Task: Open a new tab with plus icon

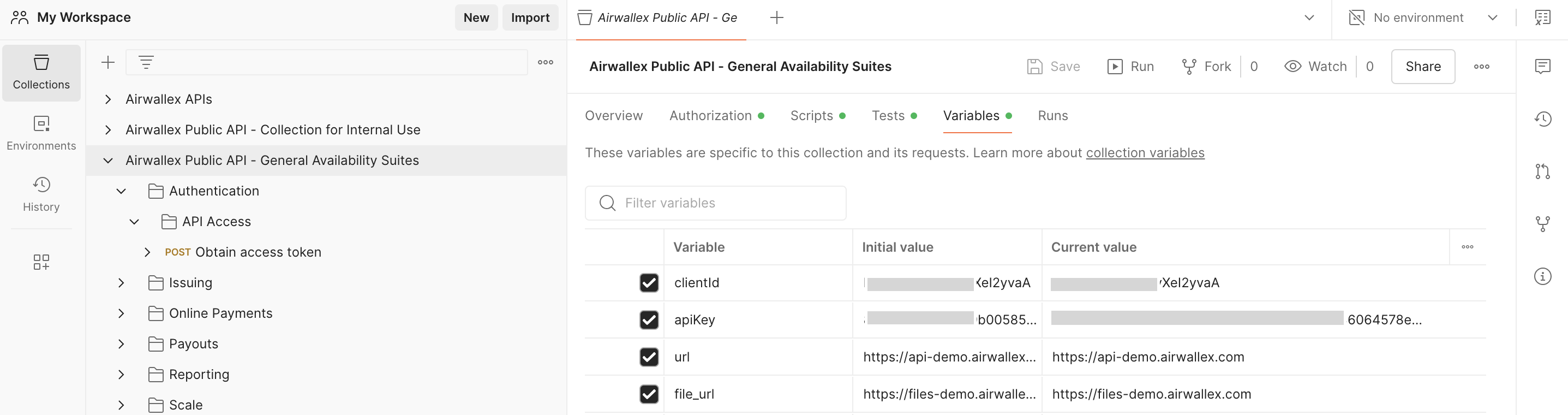Action: point(776,17)
